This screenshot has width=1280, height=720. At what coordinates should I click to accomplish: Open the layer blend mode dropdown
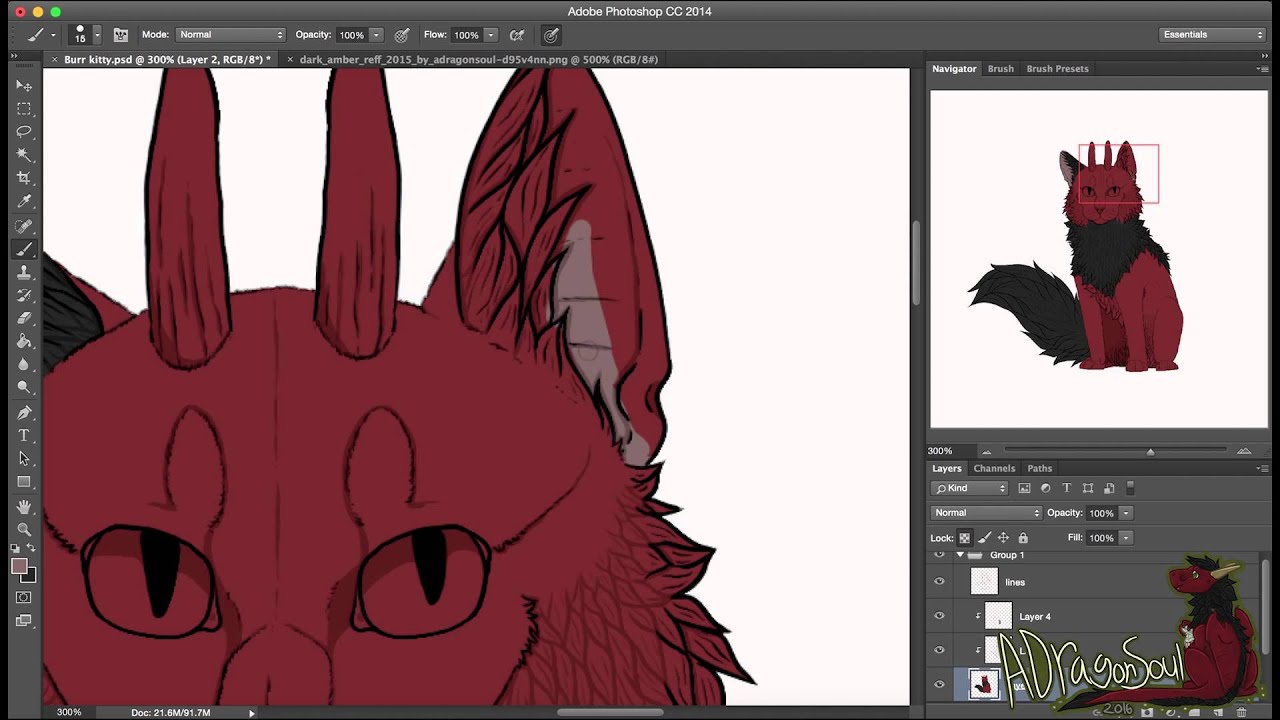tap(986, 513)
